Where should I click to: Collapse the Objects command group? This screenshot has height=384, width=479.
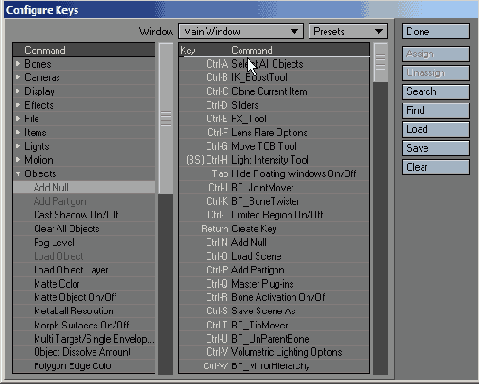tap(18, 174)
